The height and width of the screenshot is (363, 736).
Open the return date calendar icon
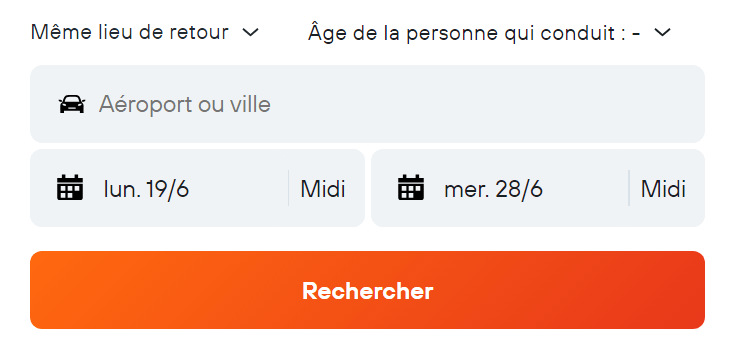[x=411, y=188]
